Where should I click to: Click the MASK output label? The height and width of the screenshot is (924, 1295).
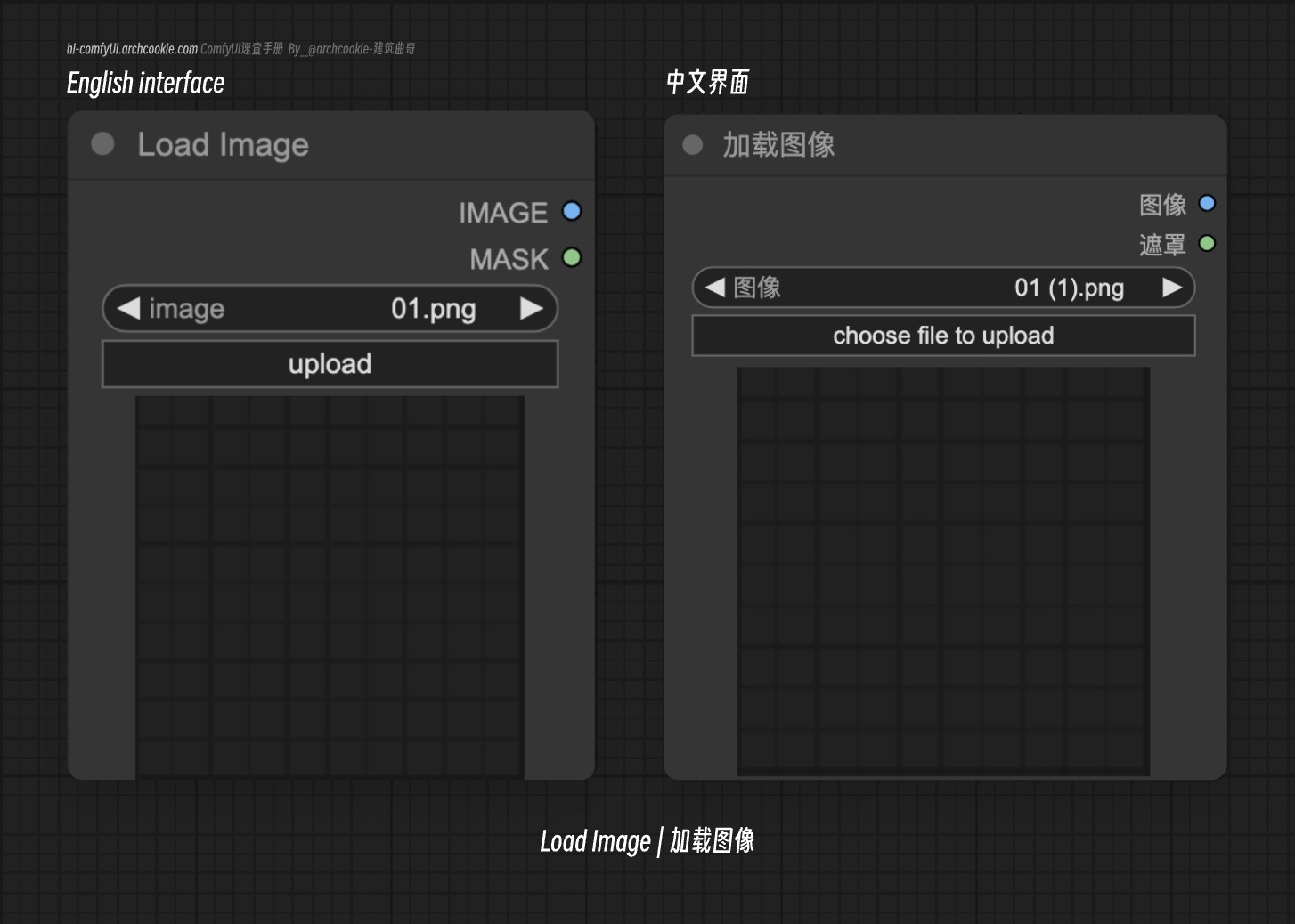point(509,259)
